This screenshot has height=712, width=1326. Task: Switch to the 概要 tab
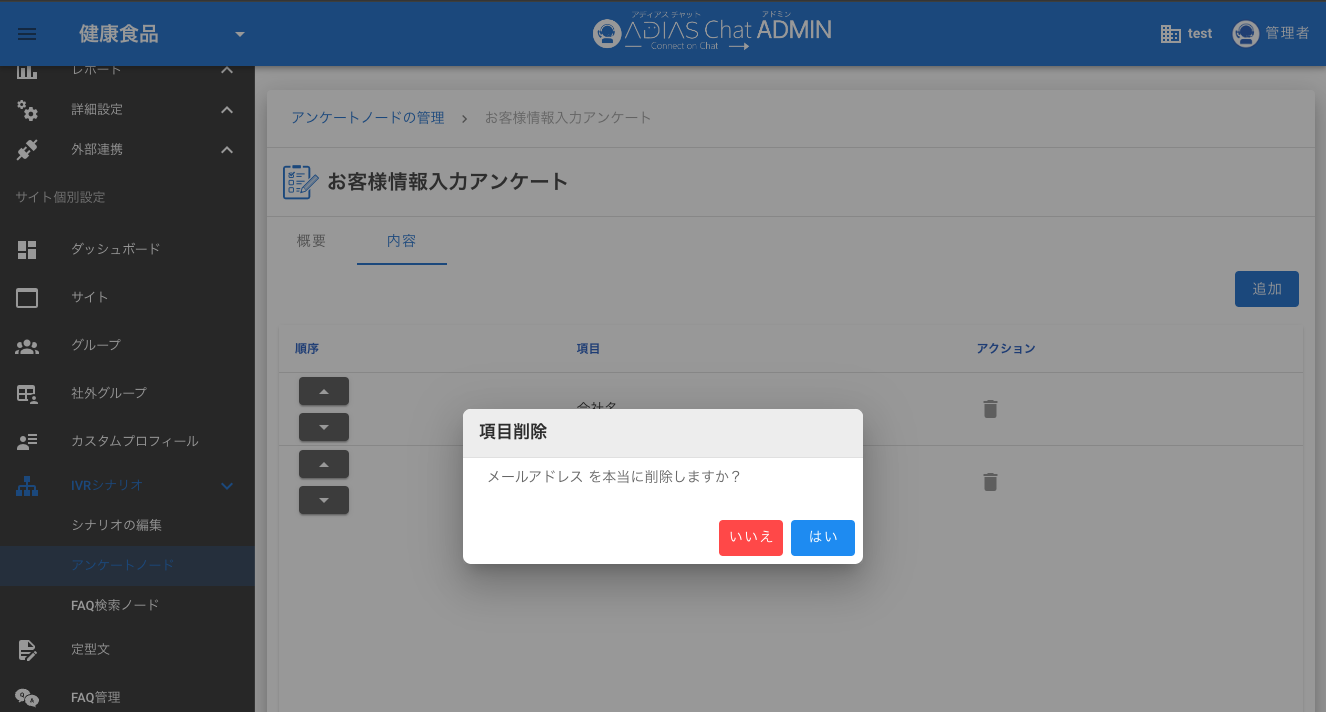click(311, 242)
